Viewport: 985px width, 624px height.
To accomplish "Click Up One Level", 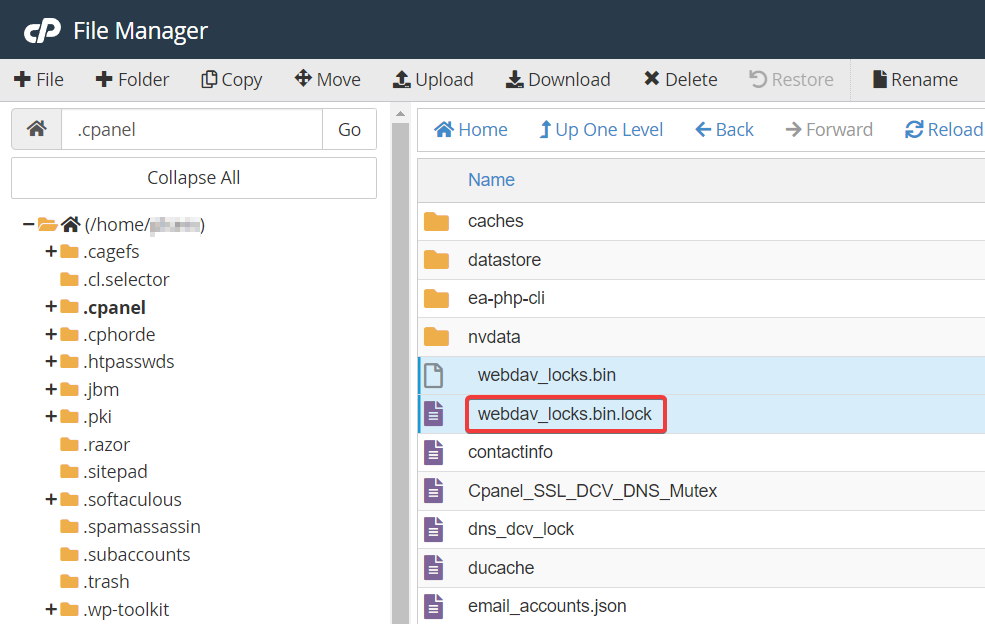I will tap(601, 129).
